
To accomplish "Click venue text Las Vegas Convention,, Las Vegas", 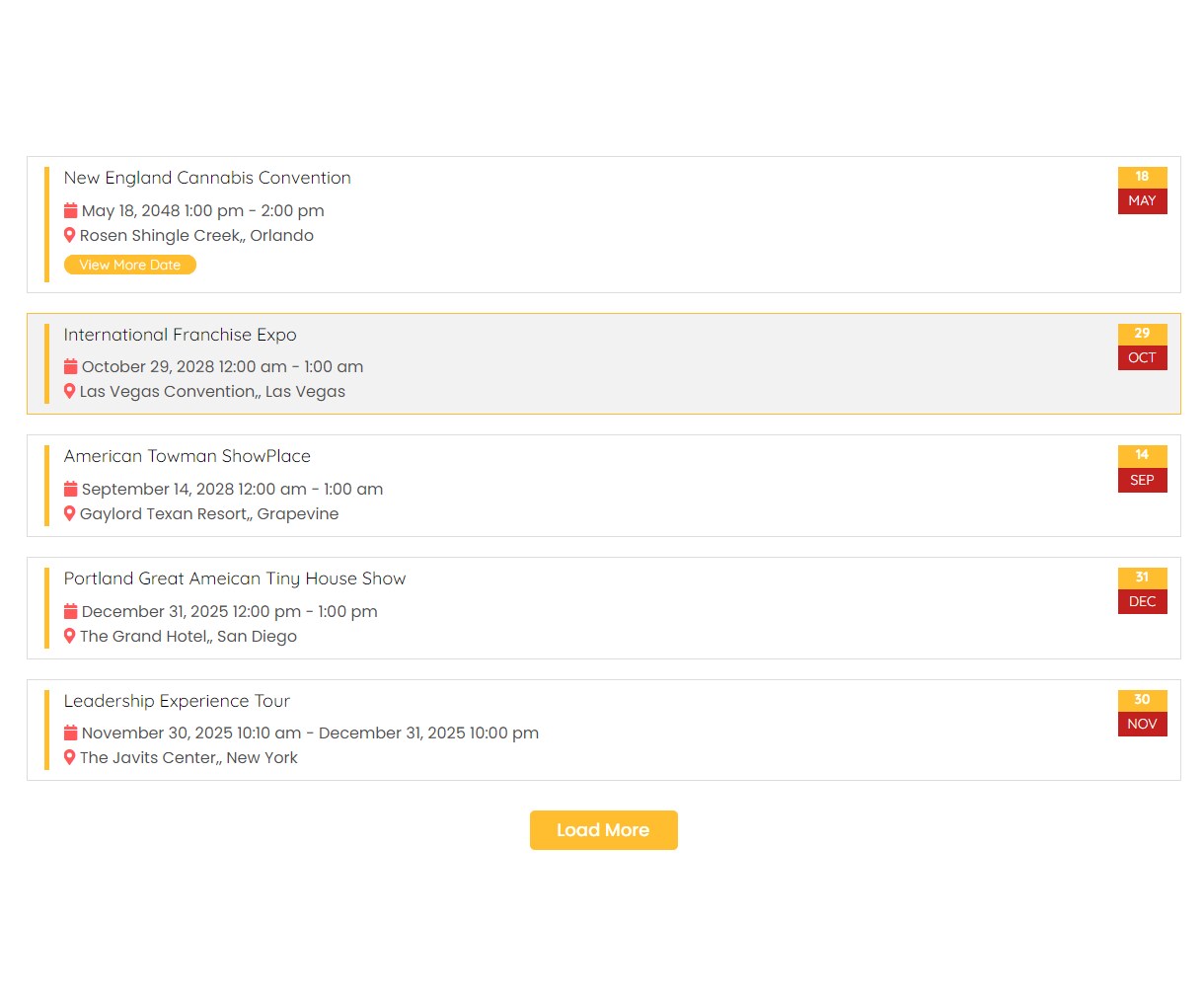I will [212, 391].
